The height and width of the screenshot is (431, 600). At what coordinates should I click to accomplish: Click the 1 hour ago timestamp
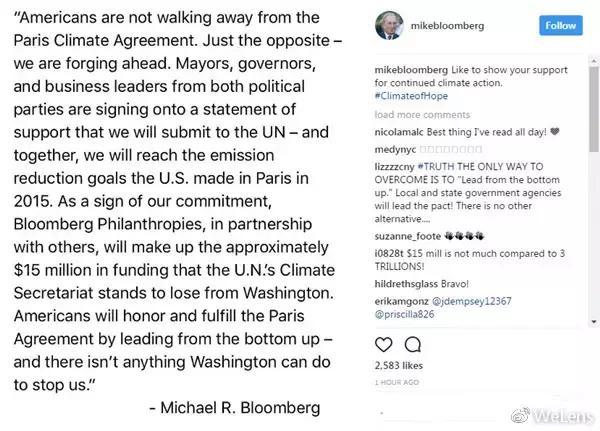tap(395, 382)
